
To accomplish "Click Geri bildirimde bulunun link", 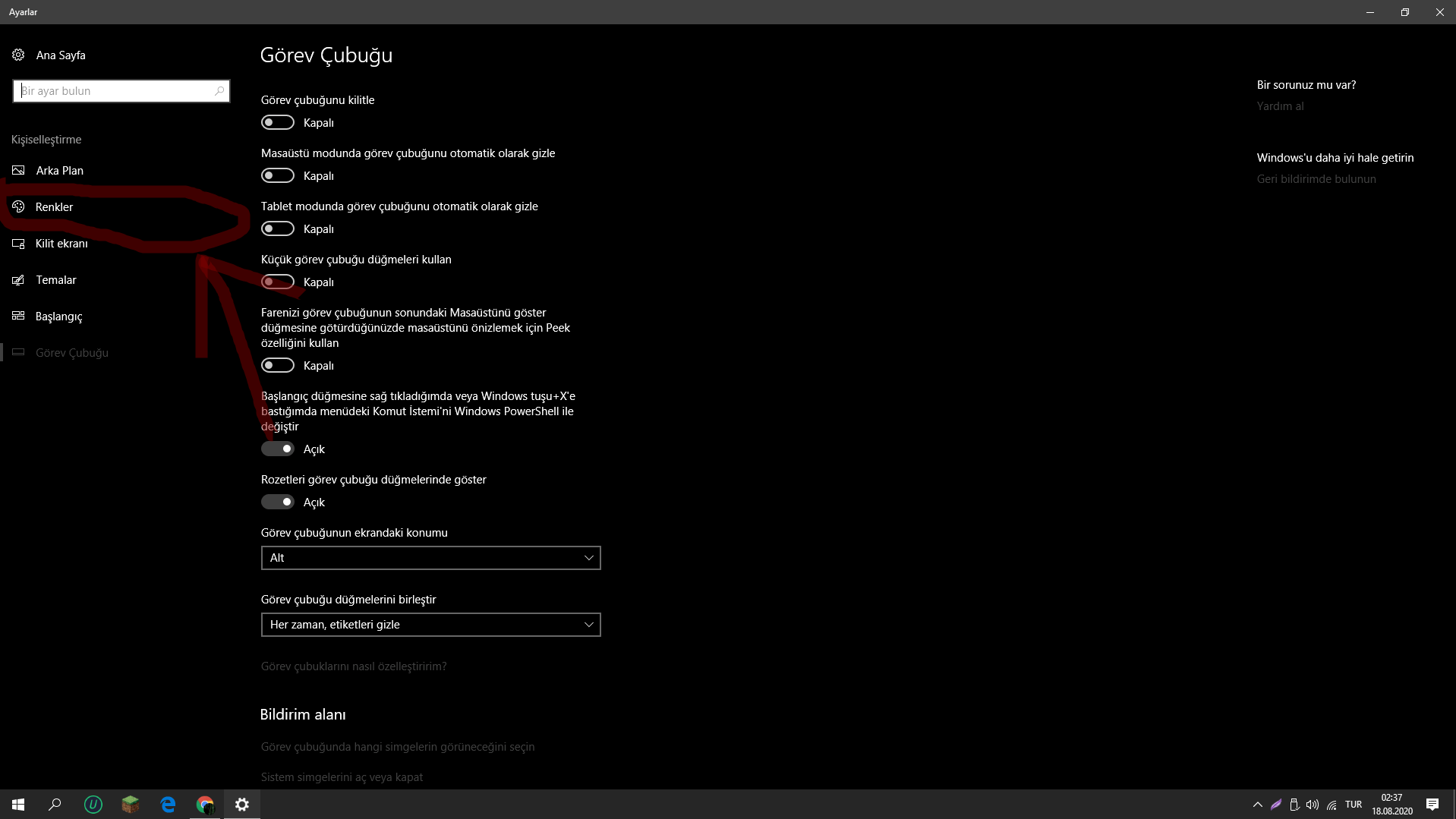I will click(x=1316, y=179).
